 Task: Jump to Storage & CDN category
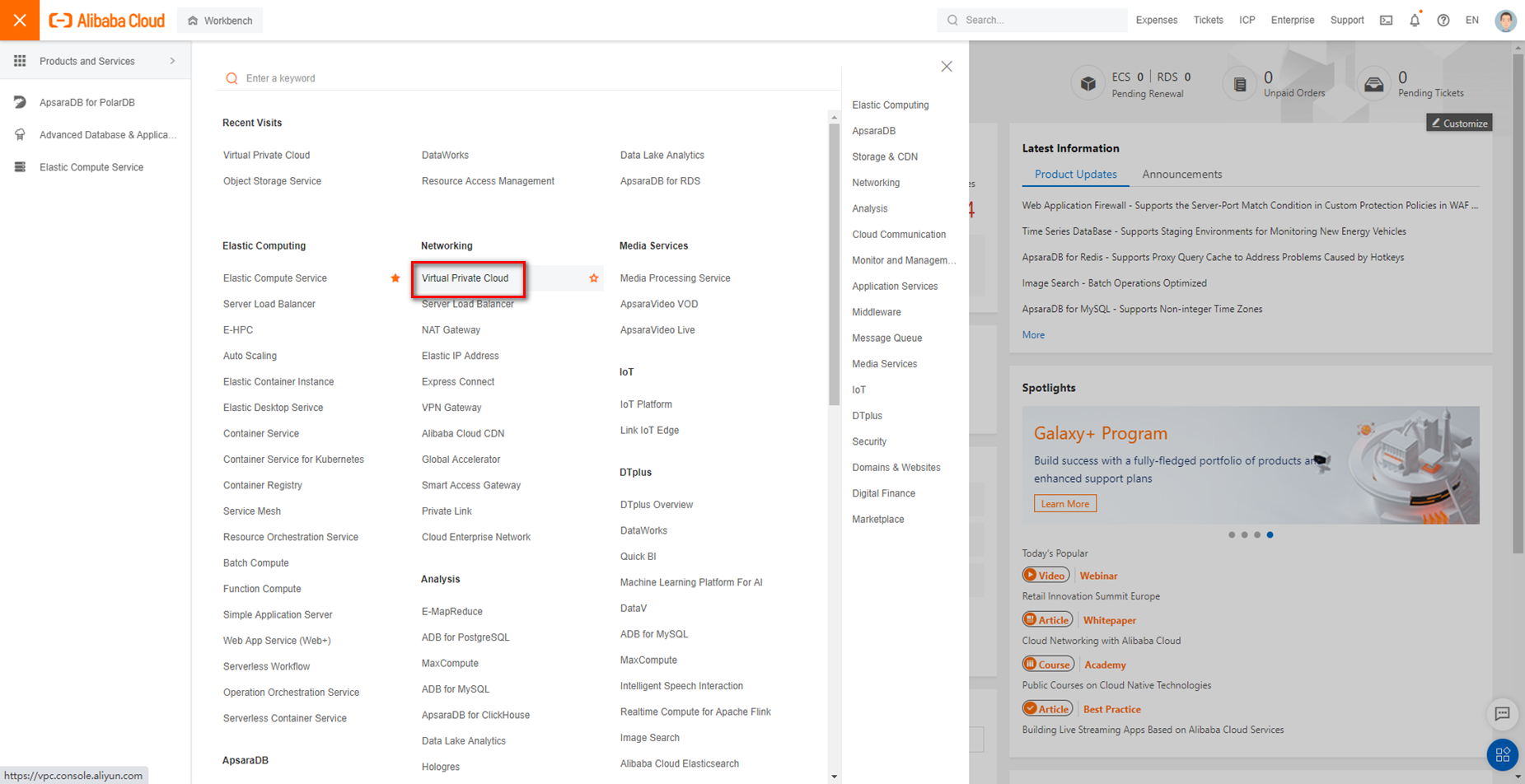coord(885,156)
